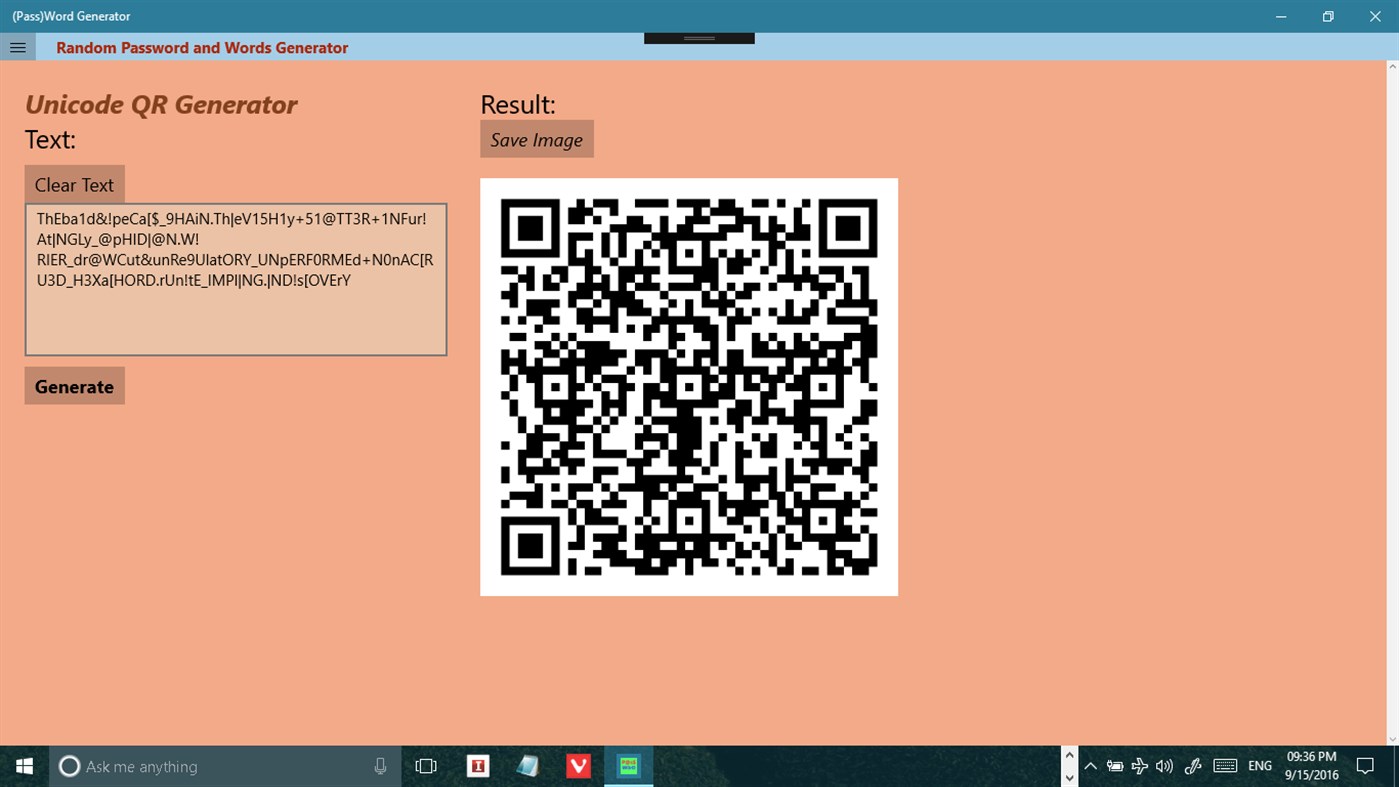This screenshot has height=787, width=1399.
Task: Expand hidden icons with the tray chevron
Action: (x=1089, y=765)
